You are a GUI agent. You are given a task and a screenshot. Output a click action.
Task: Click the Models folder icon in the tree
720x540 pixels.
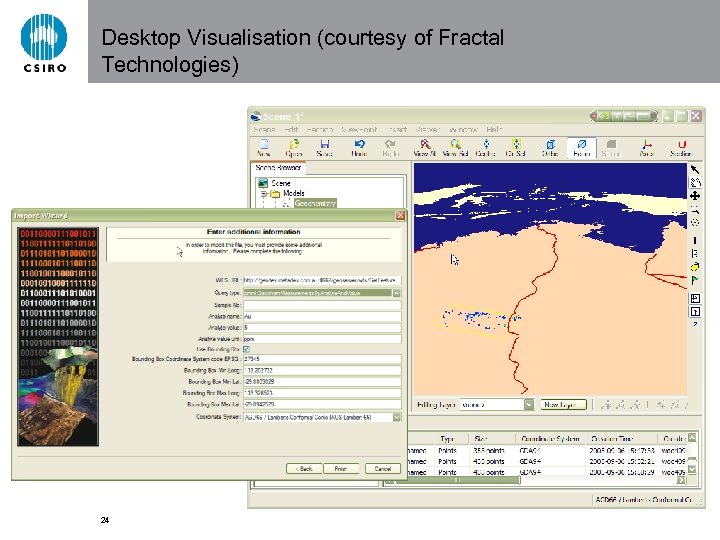pyautogui.click(x=275, y=194)
